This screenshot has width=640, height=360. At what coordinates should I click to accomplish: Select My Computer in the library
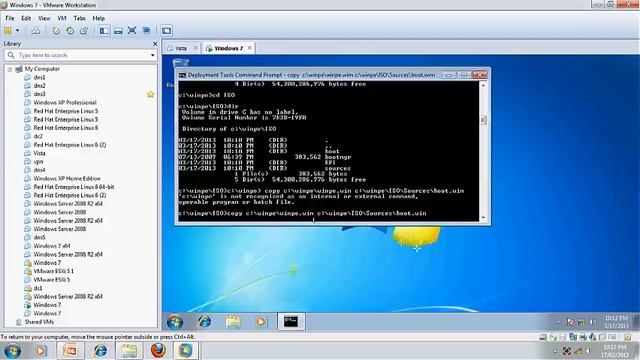point(42,69)
